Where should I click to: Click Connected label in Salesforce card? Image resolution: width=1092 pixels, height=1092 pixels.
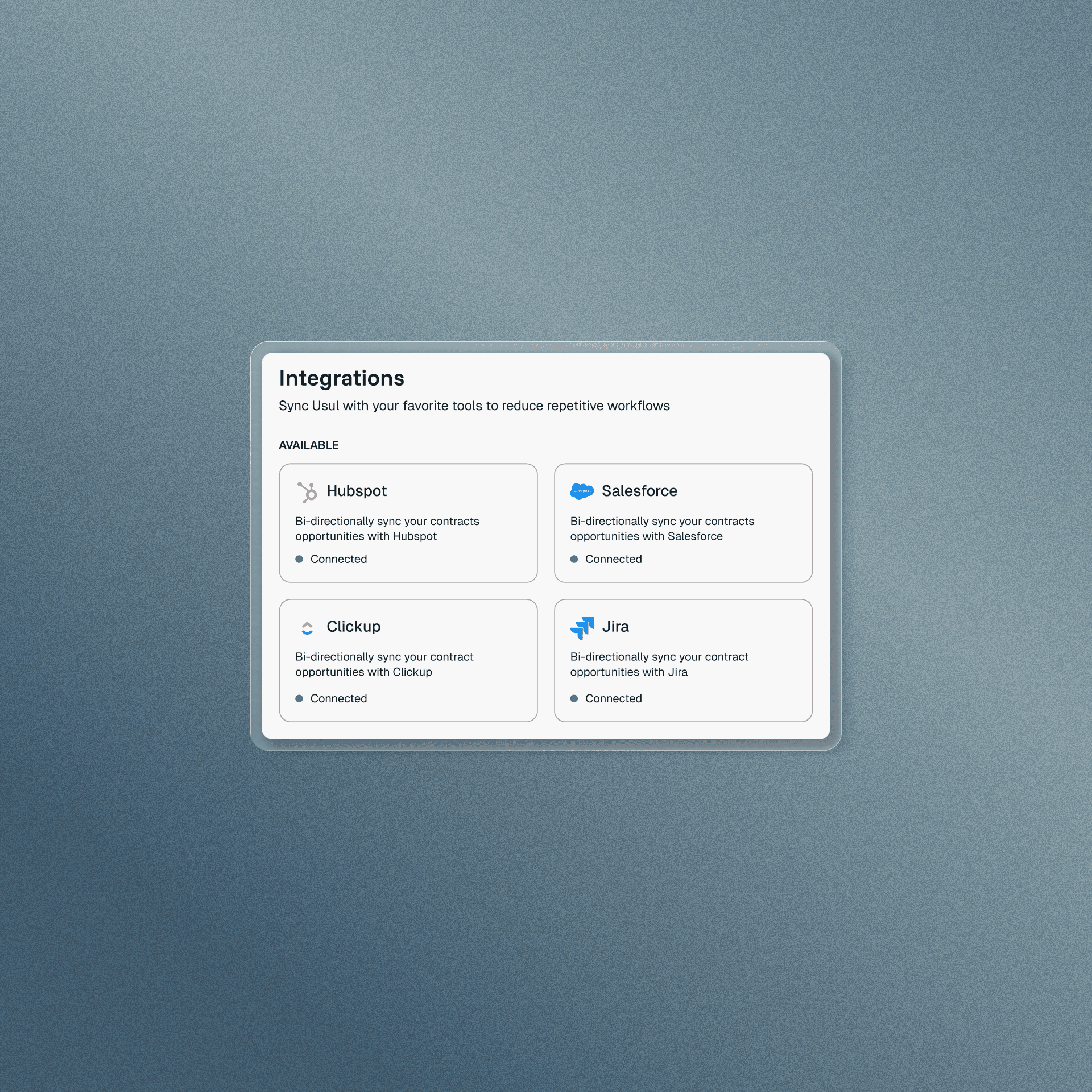tap(613, 559)
